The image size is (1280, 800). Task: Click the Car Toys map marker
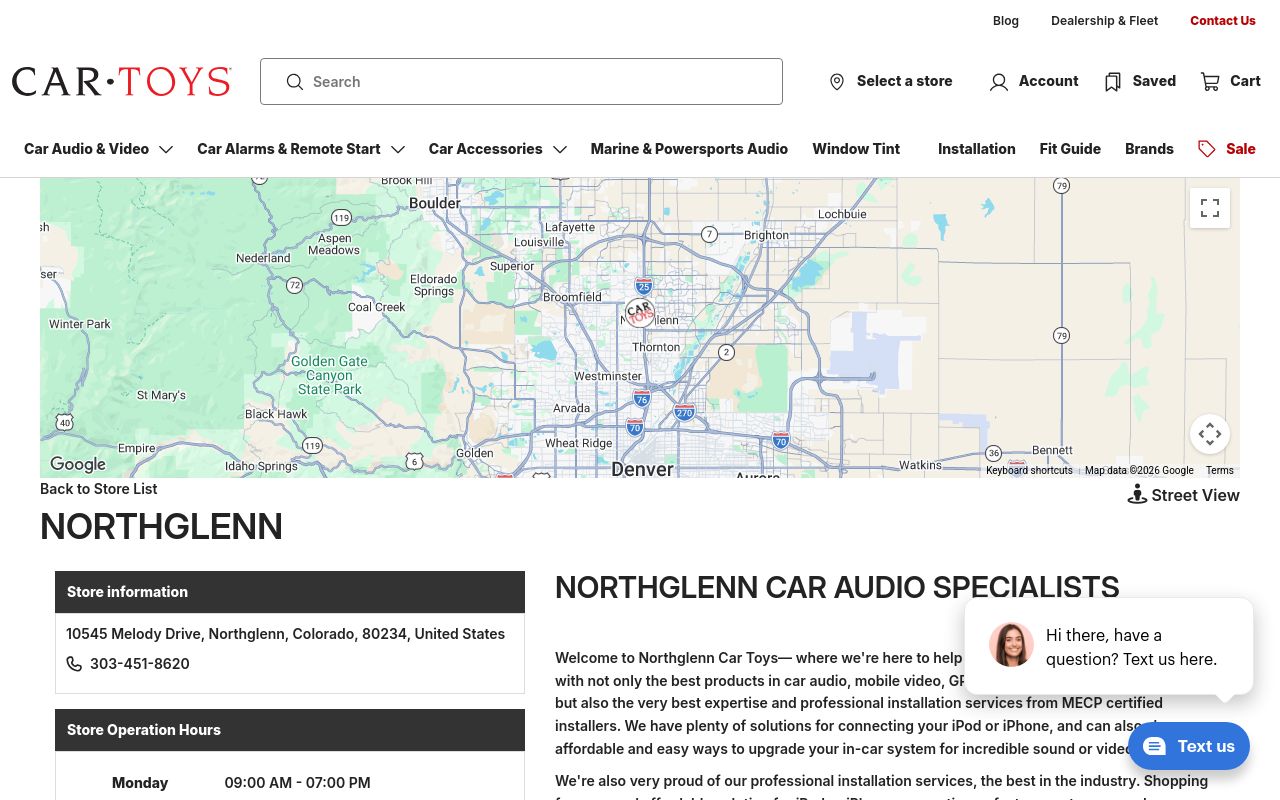(640, 312)
